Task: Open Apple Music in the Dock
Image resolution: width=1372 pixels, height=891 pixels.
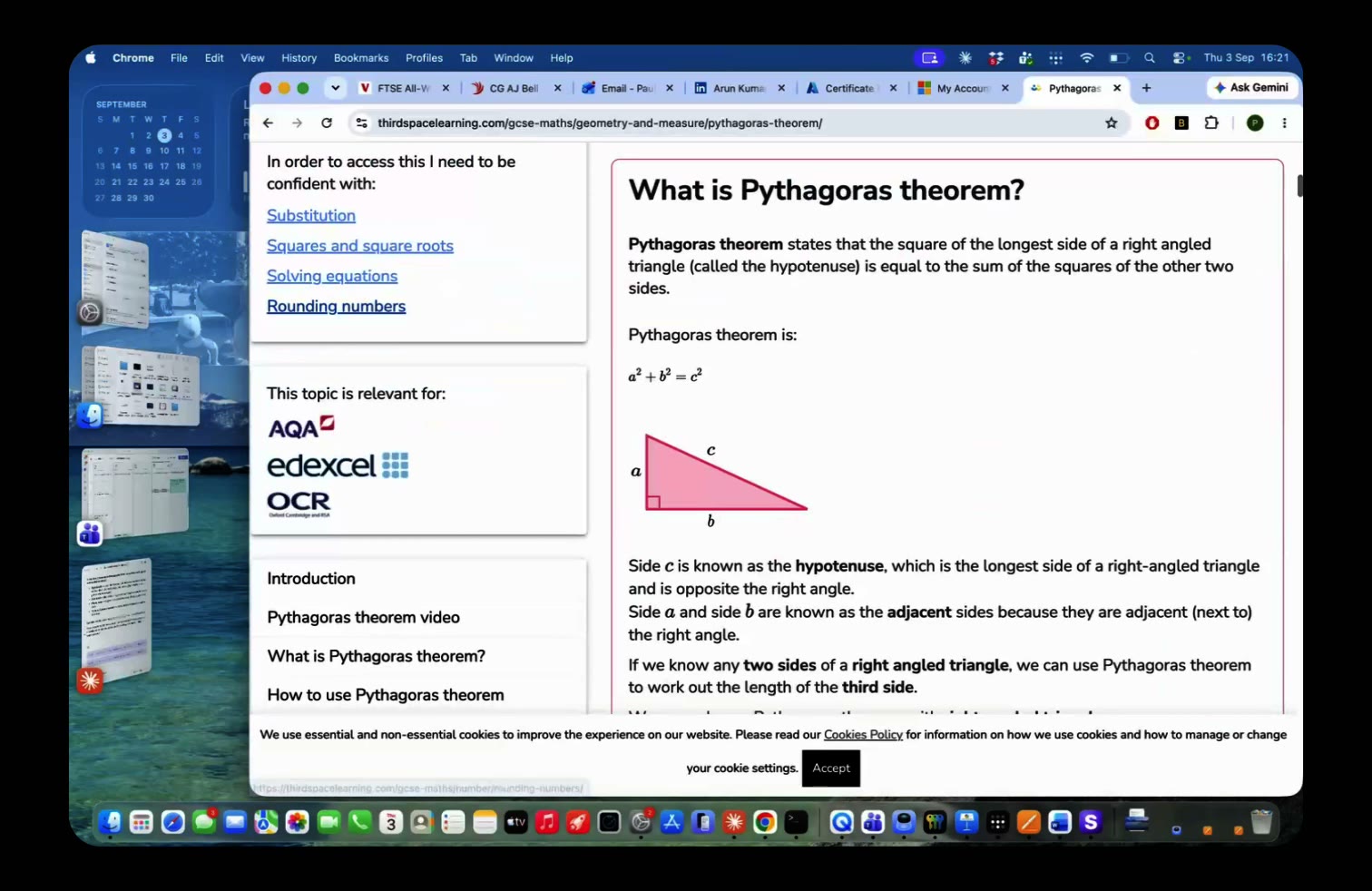Action: coord(546,822)
